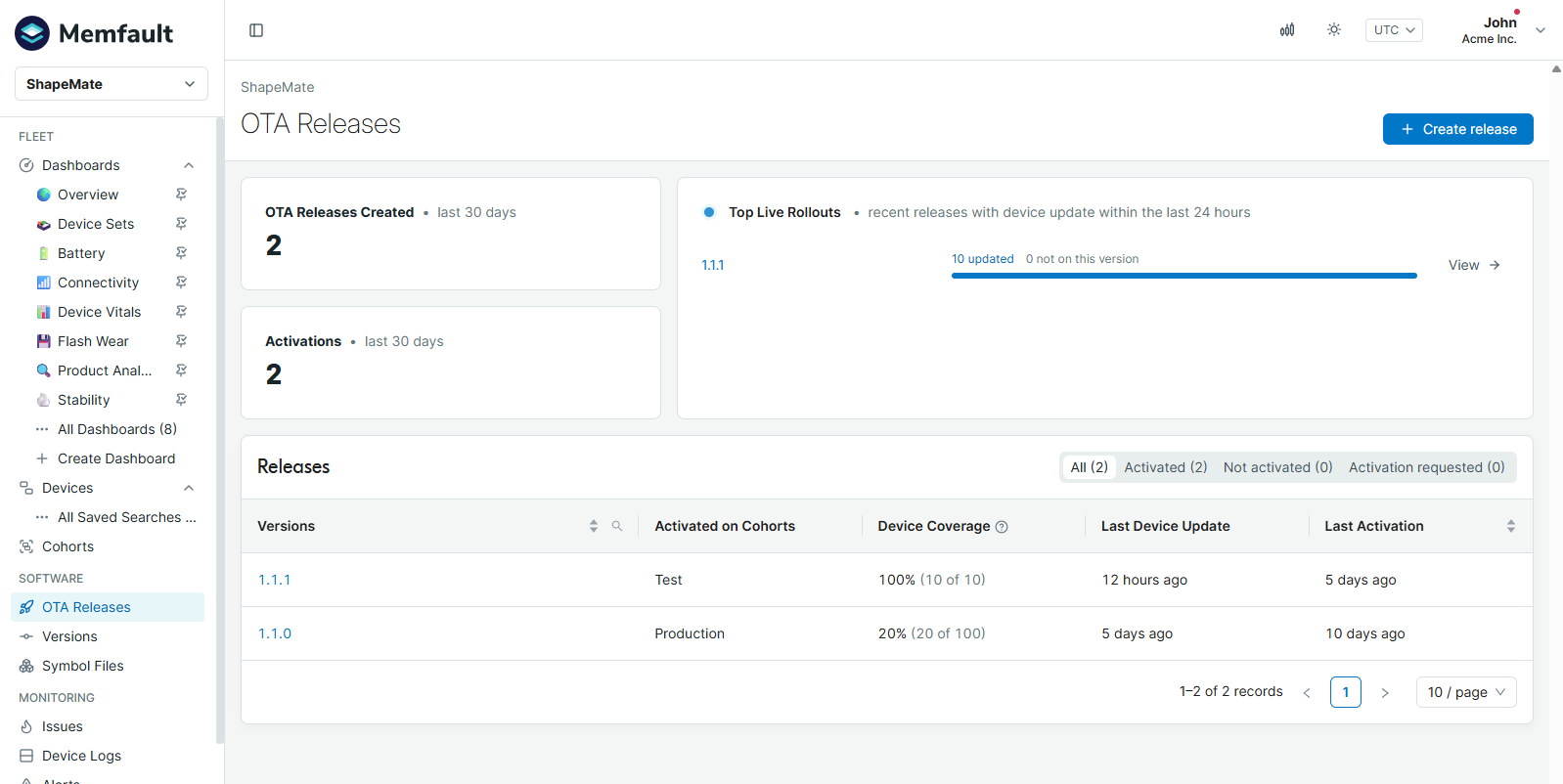Open Symbol Files in the sidebar
The height and width of the screenshot is (784, 1563).
tap(83, 666)
